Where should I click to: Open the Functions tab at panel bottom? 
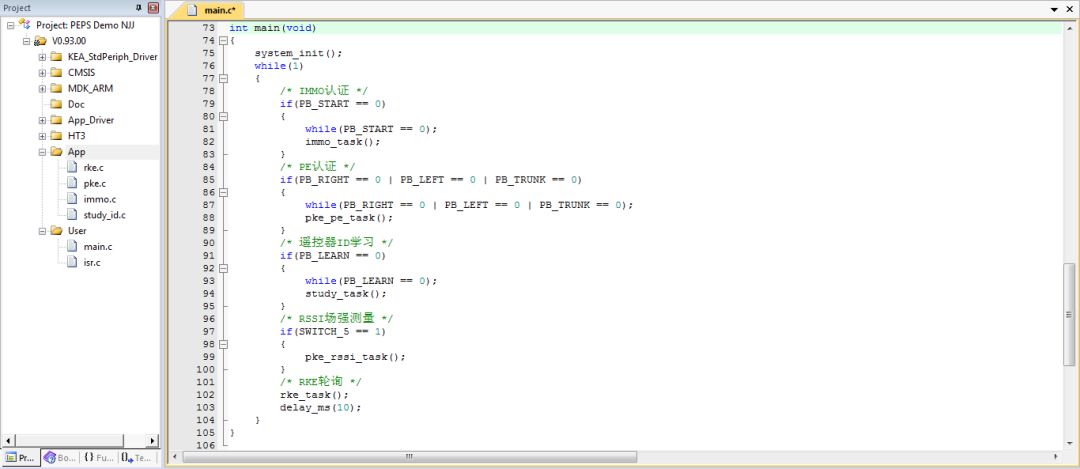point(99,457)
